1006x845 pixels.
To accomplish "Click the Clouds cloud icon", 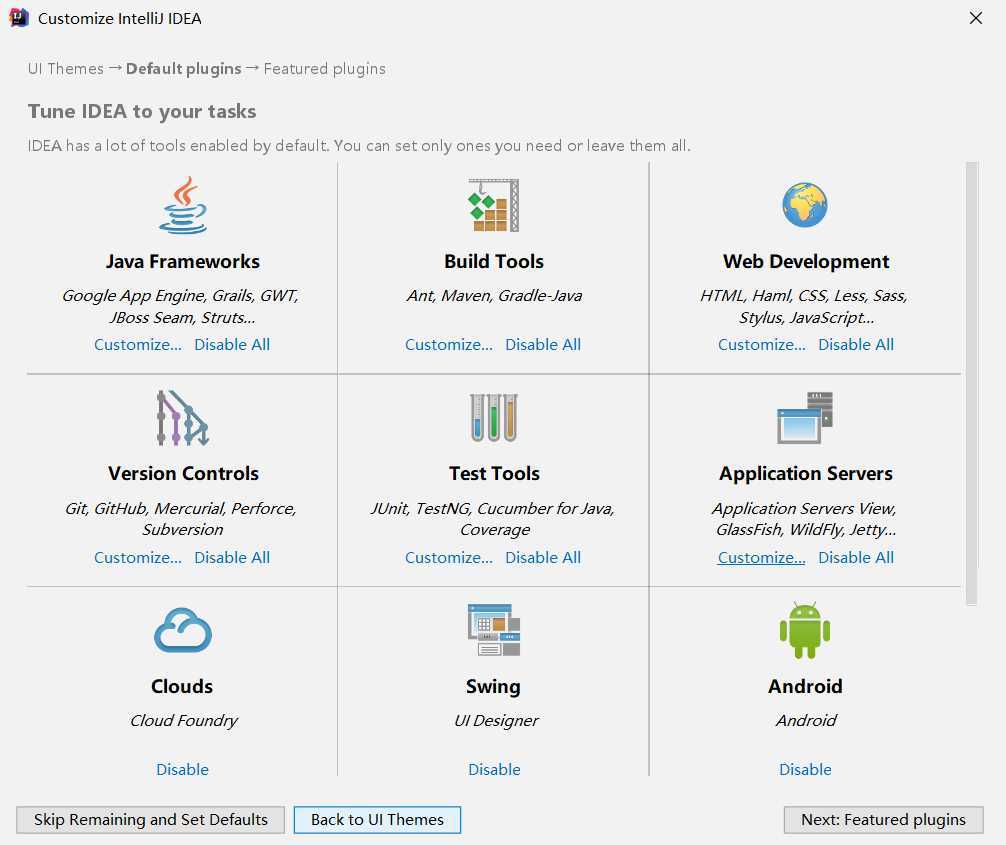I will point(183,630).
